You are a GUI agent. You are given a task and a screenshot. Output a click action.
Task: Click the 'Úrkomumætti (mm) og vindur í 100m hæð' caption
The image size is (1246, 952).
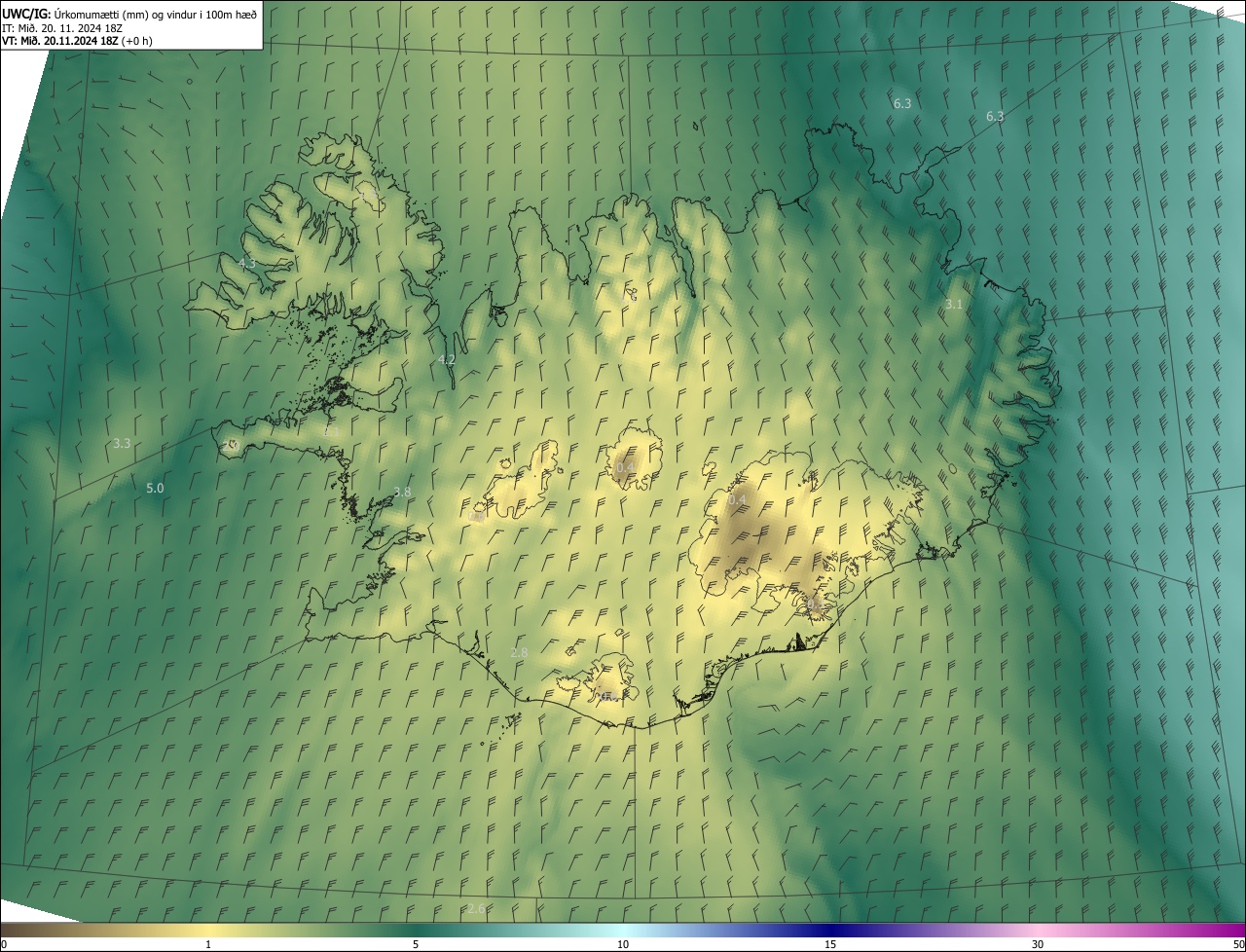click(156, 15)
